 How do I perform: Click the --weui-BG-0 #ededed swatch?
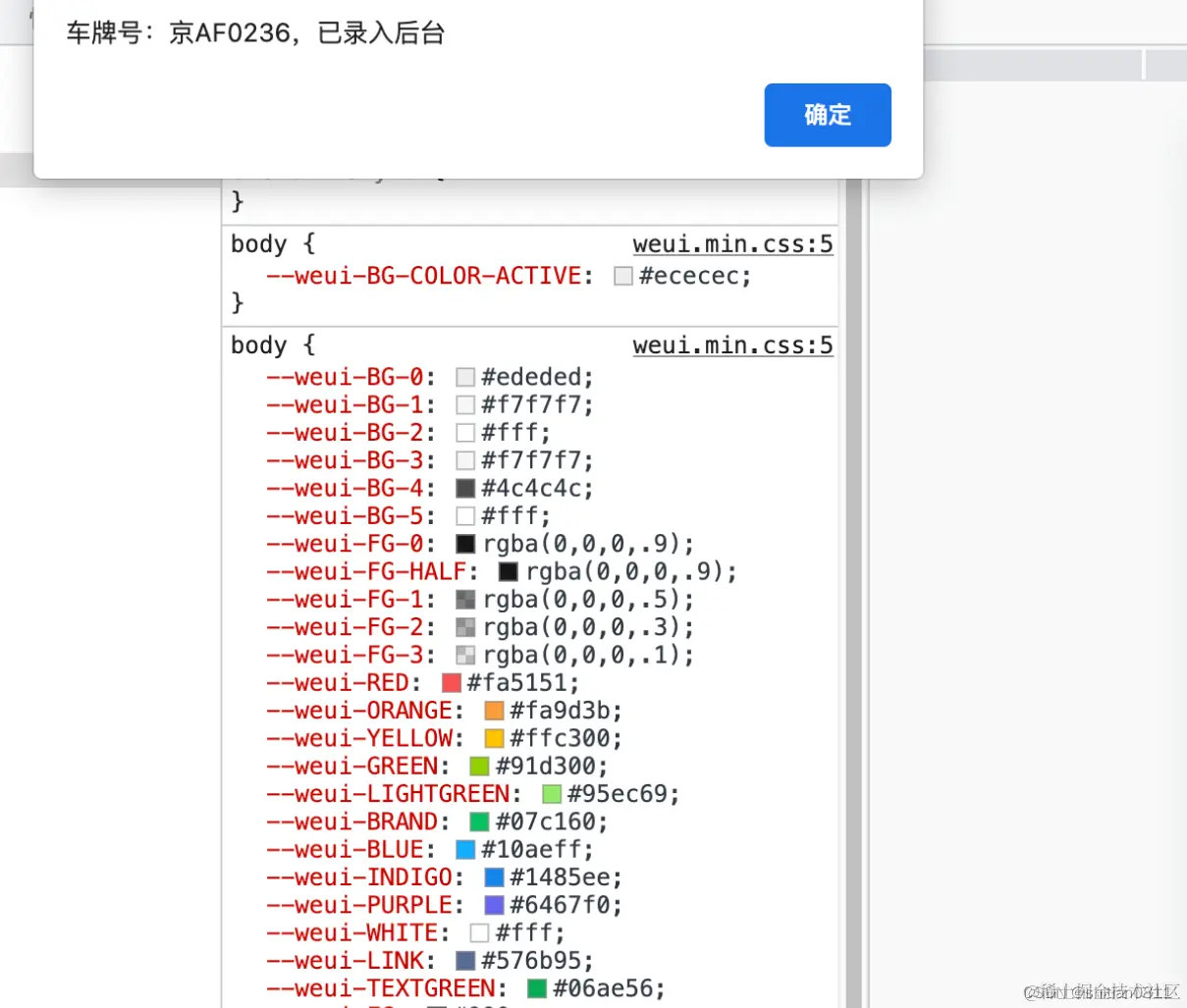[465, 377]
